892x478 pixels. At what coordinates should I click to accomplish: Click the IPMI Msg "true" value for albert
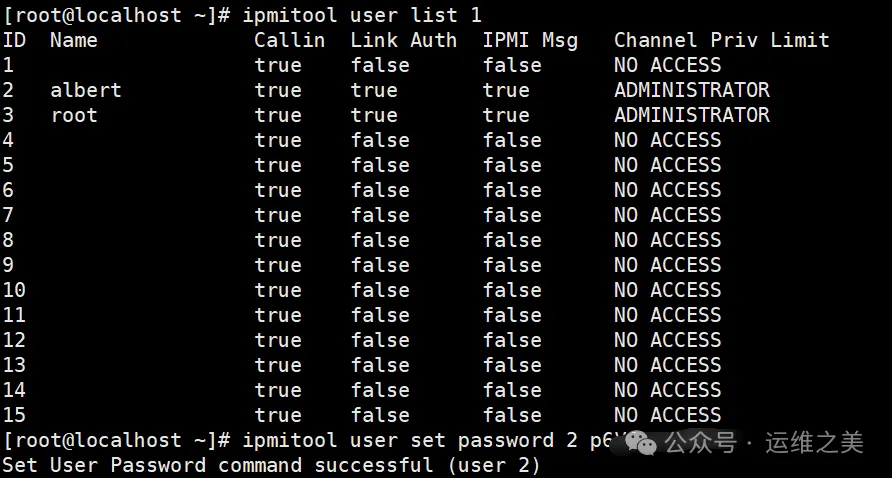coord(506,90)
